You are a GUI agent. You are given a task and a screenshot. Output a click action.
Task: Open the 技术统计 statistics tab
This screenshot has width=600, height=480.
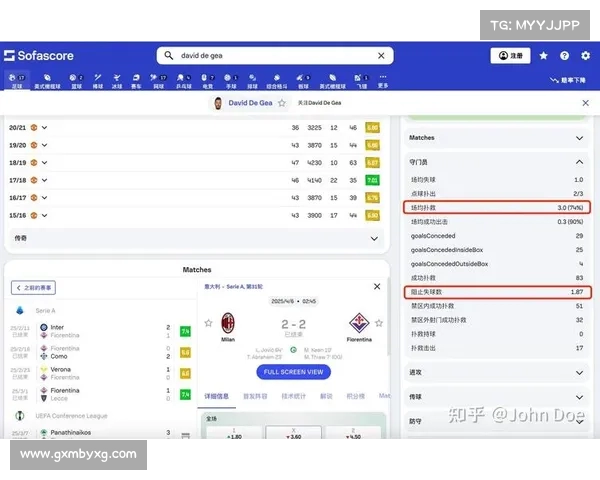pyautogui.click(x=293, y=396)
